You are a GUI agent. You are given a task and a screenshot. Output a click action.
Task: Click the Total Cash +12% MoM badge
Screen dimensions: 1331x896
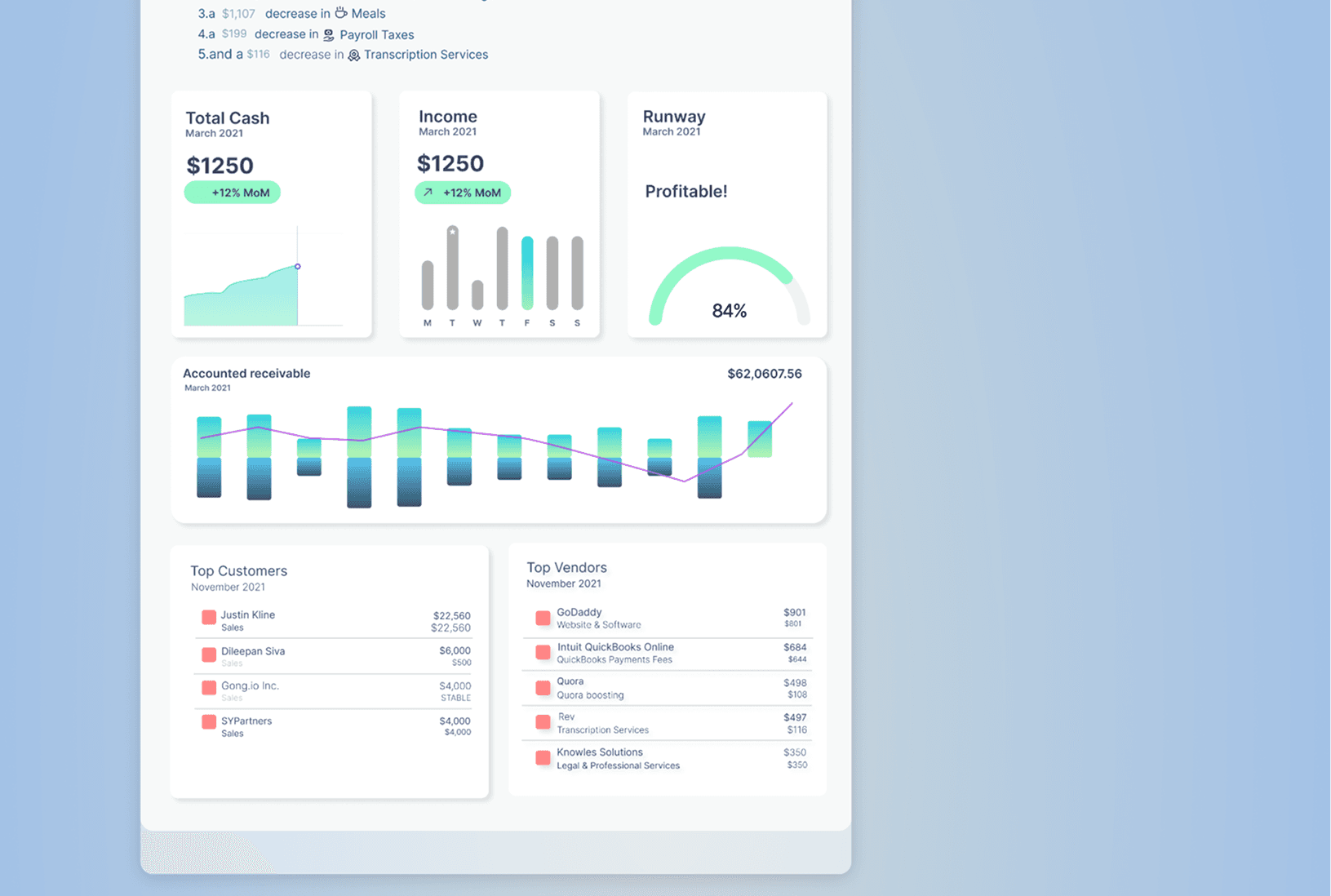233,193
